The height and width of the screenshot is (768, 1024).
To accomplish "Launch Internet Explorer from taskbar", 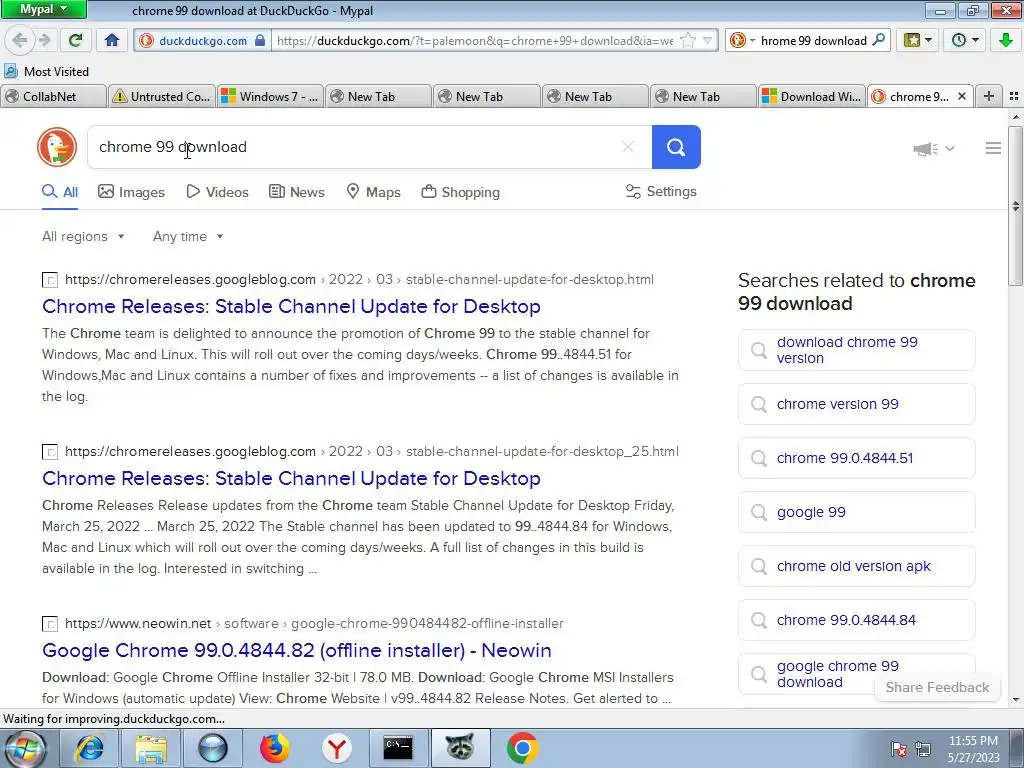I will 89,748.
